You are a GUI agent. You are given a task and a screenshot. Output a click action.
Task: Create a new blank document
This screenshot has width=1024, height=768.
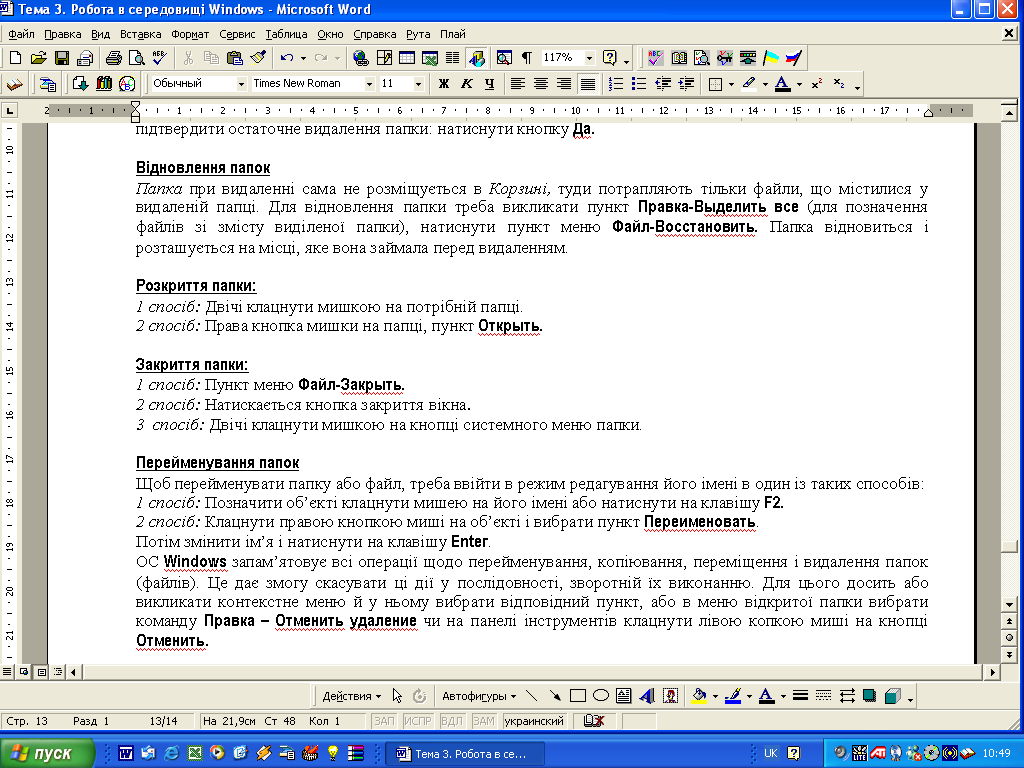pos(14,58)
